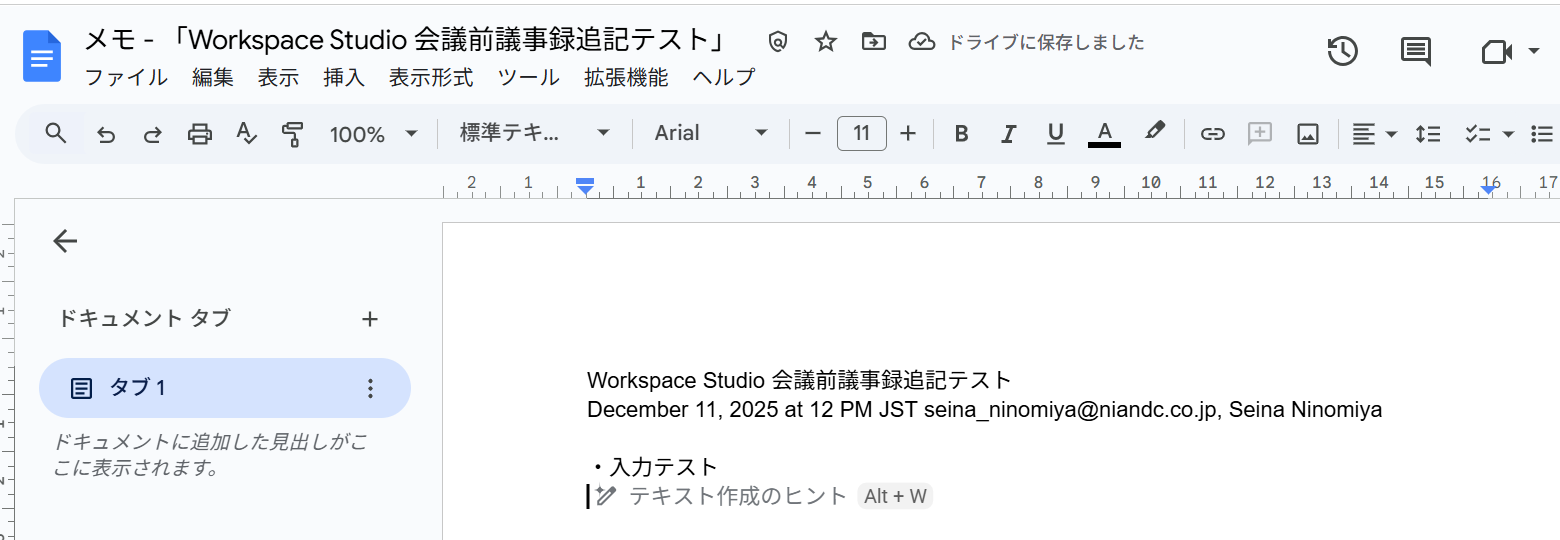This screenshot has width=1560, height=540.
Task: Click the spell check icon
Action: [246, 134]
